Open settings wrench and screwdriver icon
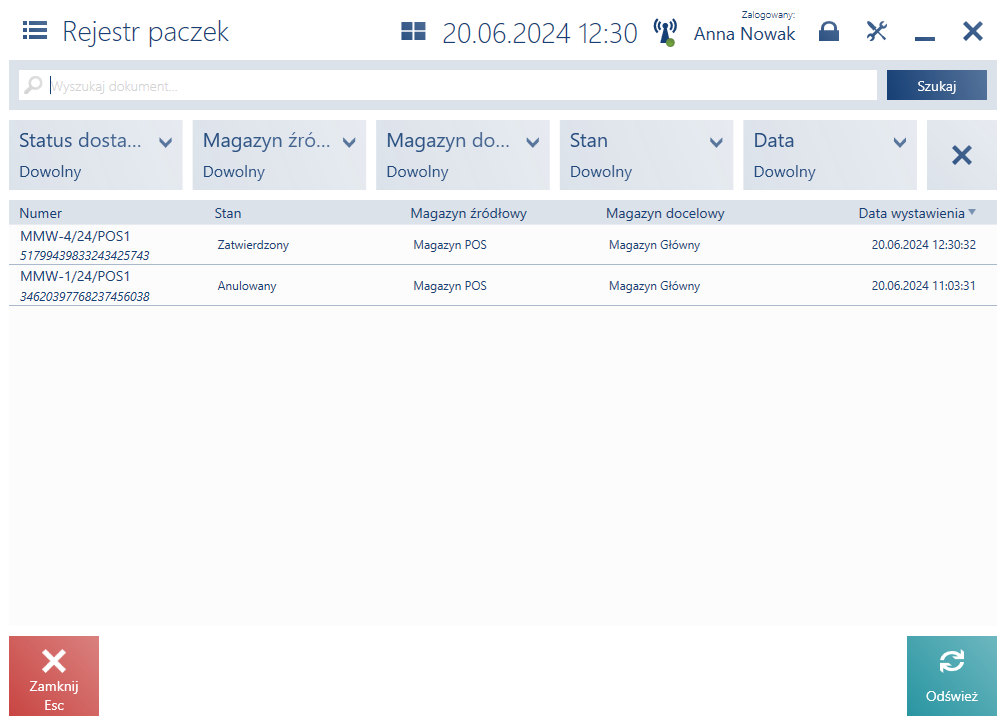Viewport: 1003px width, 722px height. 876,31
